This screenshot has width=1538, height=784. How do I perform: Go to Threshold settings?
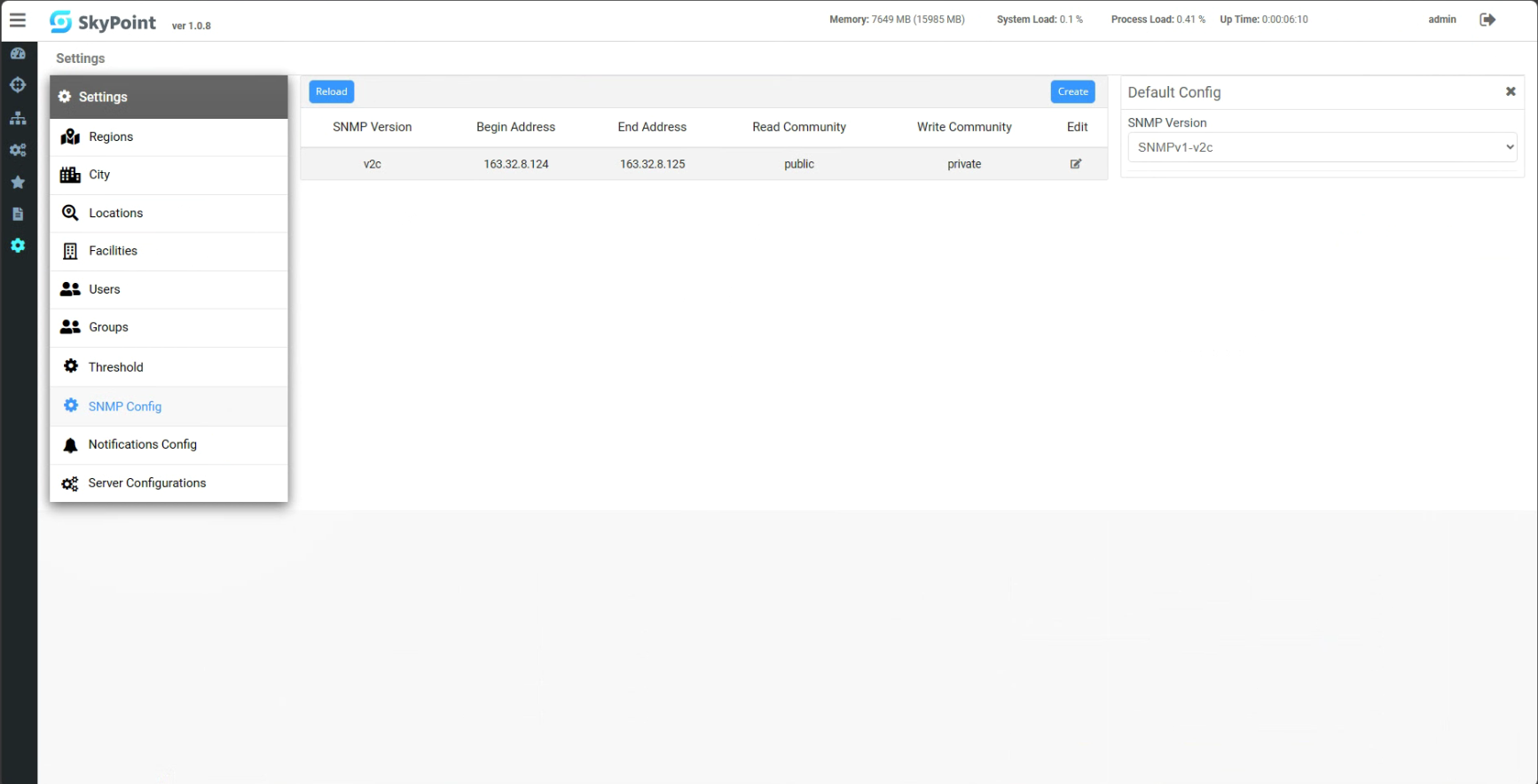(x=169, y=367)
